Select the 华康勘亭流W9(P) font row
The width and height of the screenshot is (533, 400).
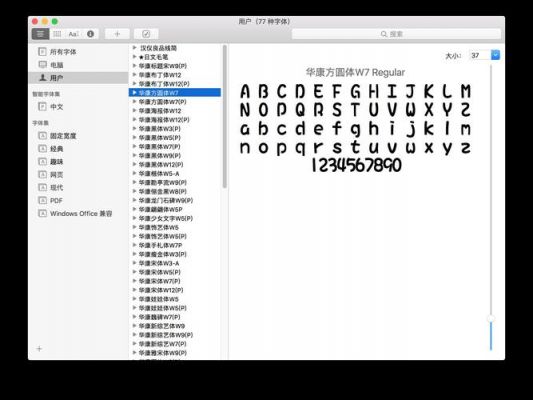pyautogui.click(x=175, y=182)
